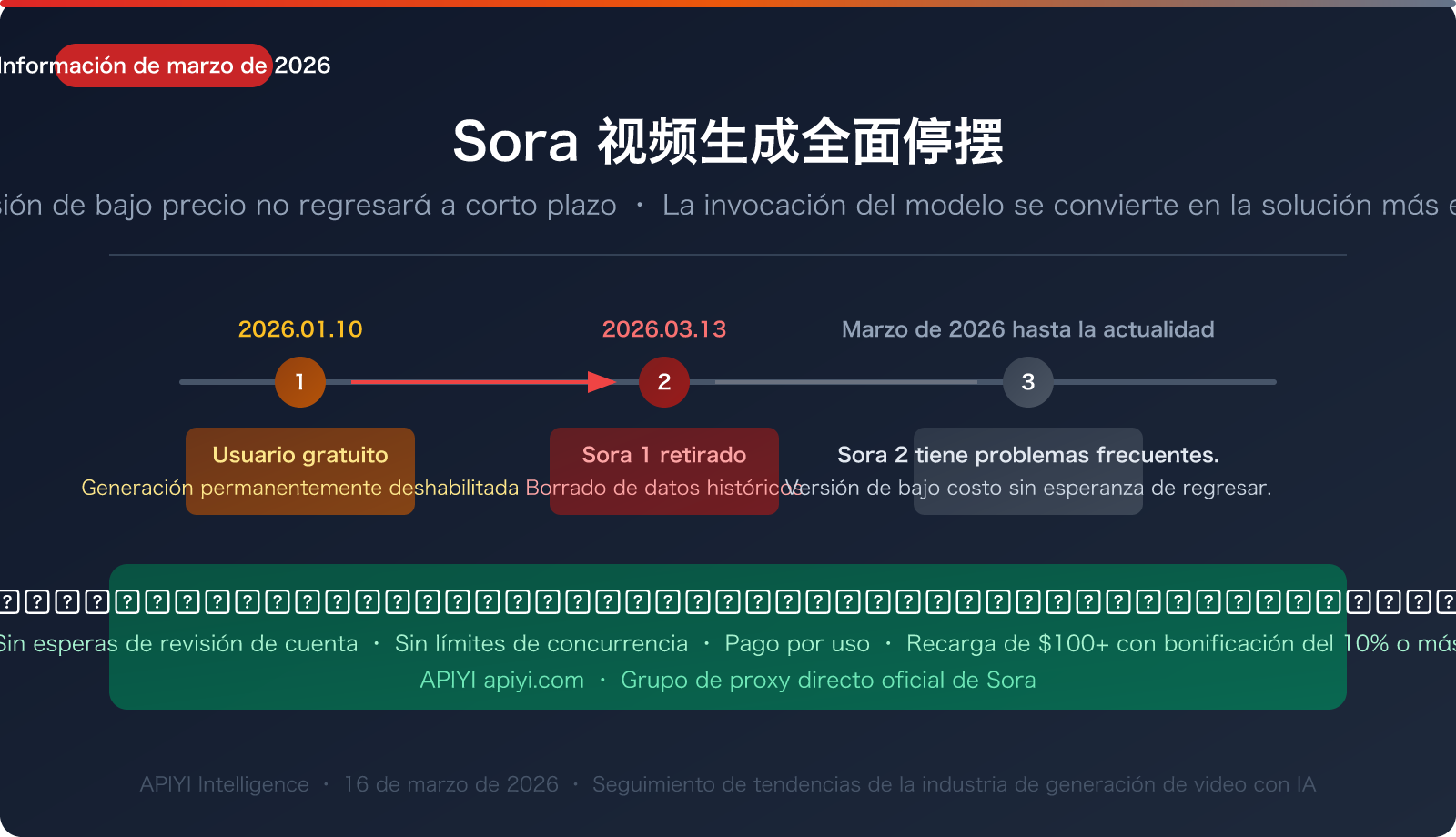Screen dimensions: 1456x837
Task: Click 'Borrado de datos históricos' text
Action: point(663,488)
